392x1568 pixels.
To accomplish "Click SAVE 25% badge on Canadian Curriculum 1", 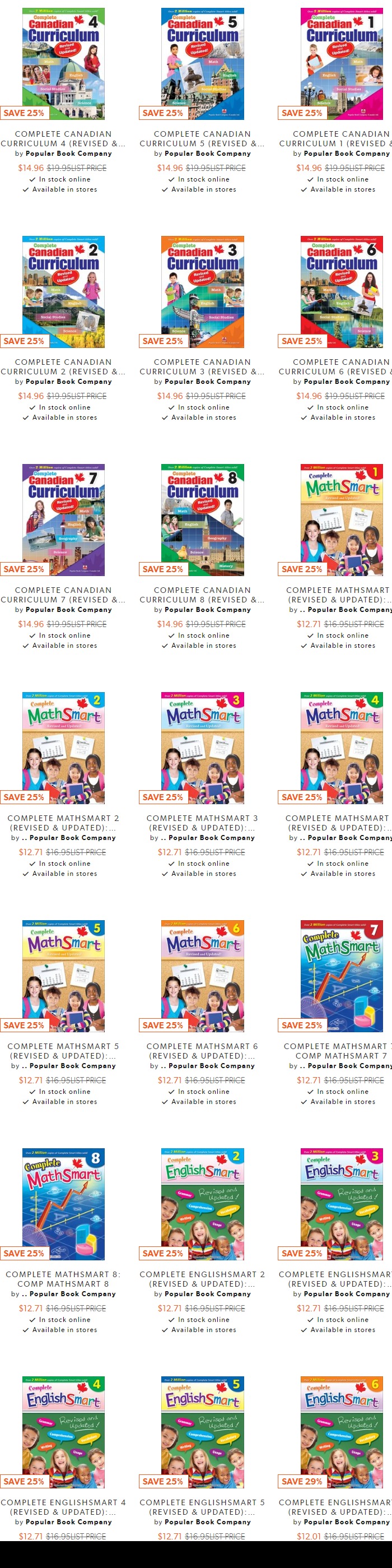I will (301, 113).
